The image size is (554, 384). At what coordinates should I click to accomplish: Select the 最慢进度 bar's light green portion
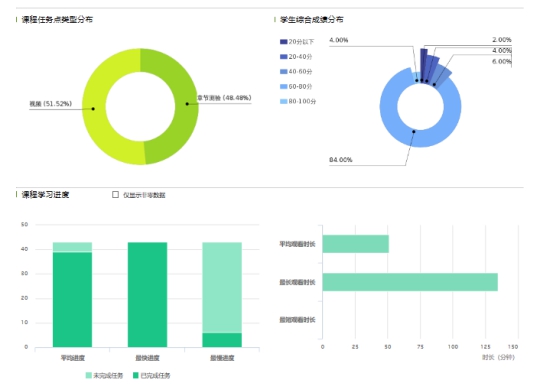tap(222, 288)
